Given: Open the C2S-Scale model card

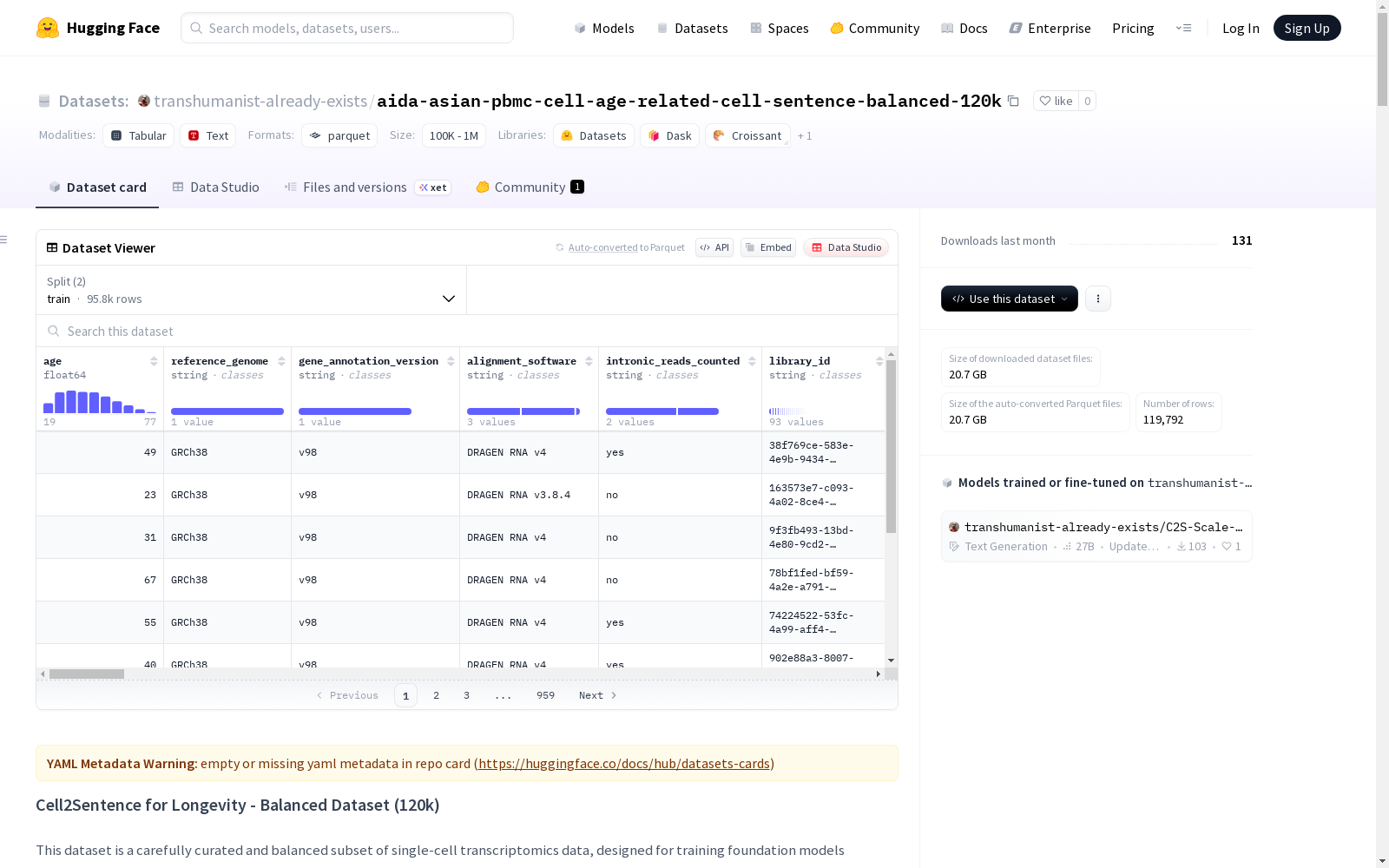Looking at the screenshot, I should pyautogui.click(x=1096, y=536).
